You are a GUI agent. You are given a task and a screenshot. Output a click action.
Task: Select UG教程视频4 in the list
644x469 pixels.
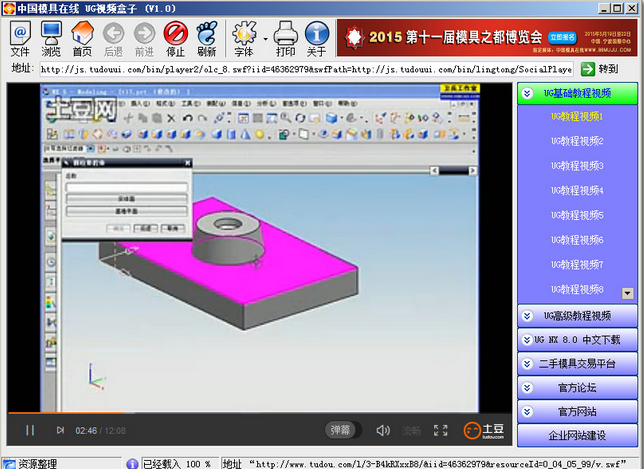[x=577, y=191]
